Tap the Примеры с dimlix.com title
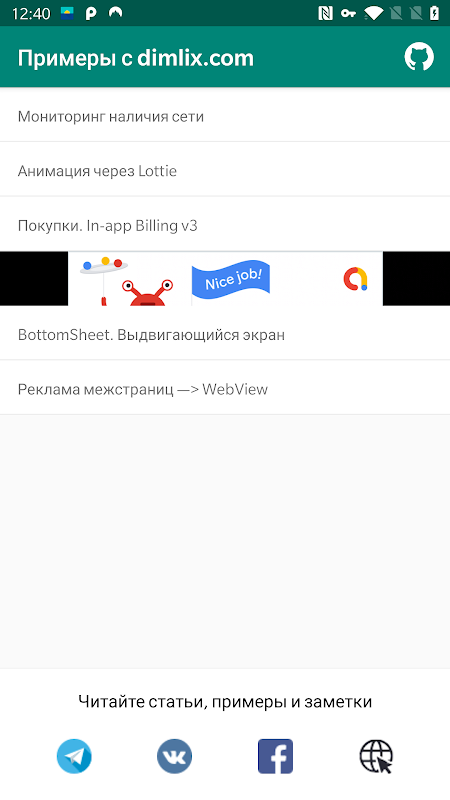The image size is (450, 800). [x=136, y=58]
